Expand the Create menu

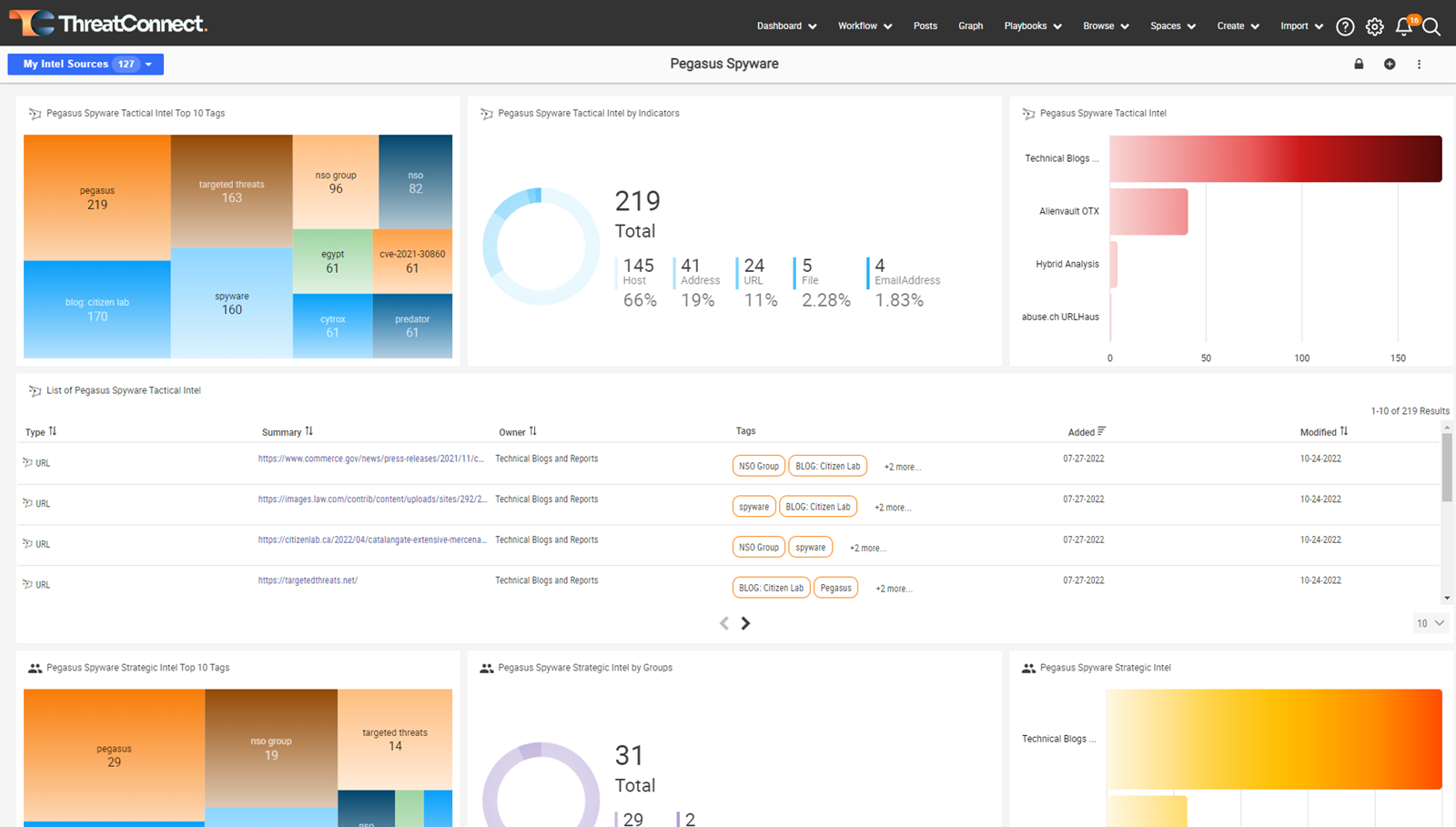pyautogui.click(x=1239, y=26)
